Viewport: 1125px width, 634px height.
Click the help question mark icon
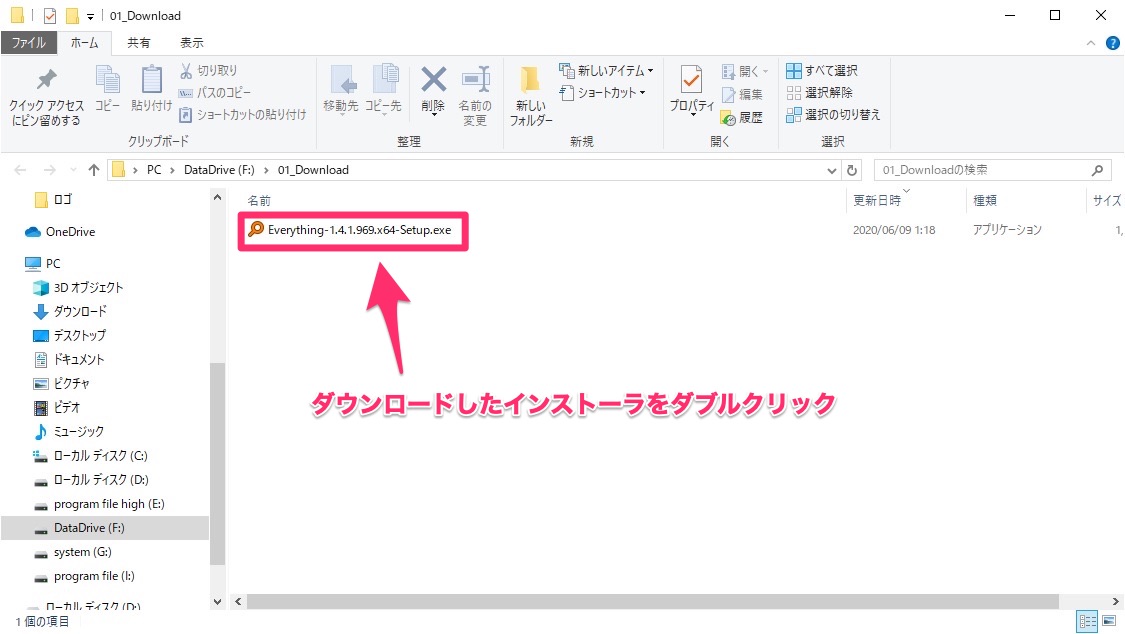(1112, 43)
